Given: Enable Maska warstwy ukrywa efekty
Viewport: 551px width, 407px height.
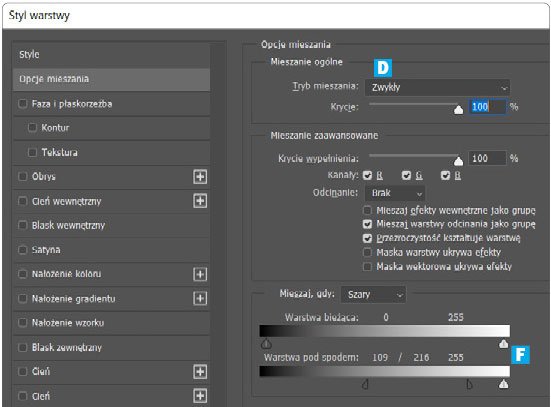Looking at the screenshot, I should pyautogui.click(x=367, y=252).
